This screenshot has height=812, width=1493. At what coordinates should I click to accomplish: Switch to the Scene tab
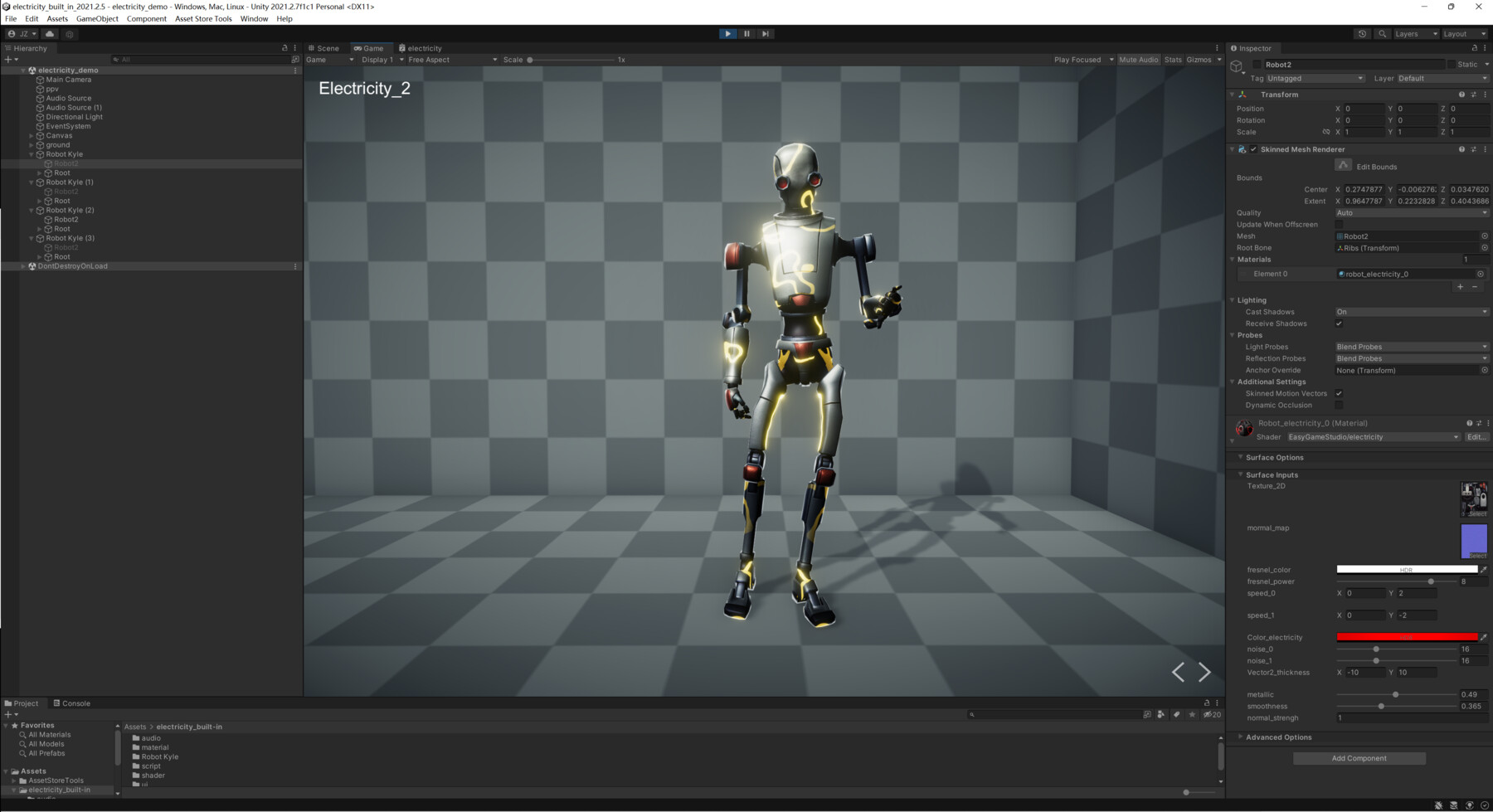(x=324, y=48)
